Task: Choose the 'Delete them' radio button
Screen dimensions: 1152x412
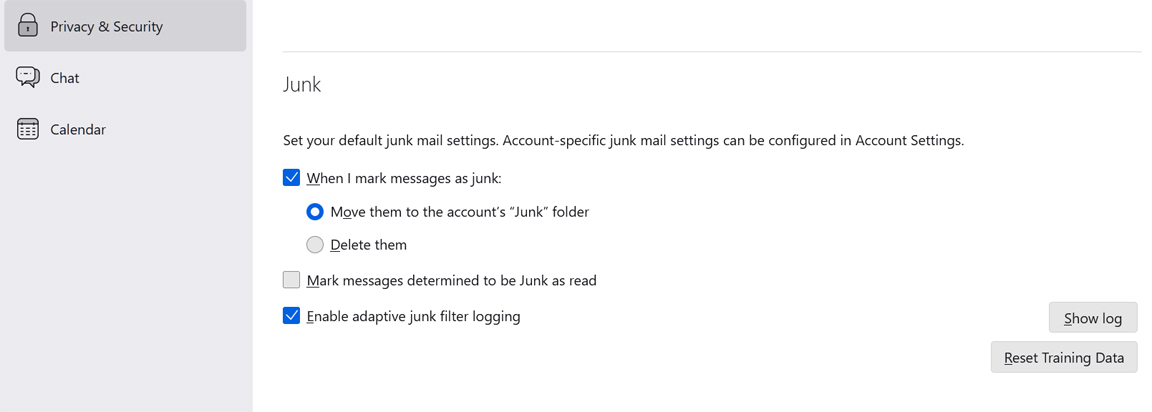Action: 314,245
